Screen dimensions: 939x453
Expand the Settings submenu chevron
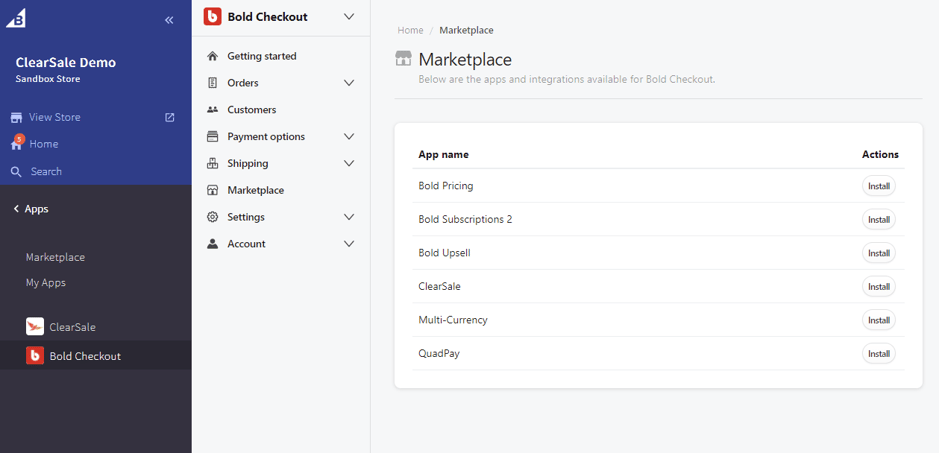(349, 217)
